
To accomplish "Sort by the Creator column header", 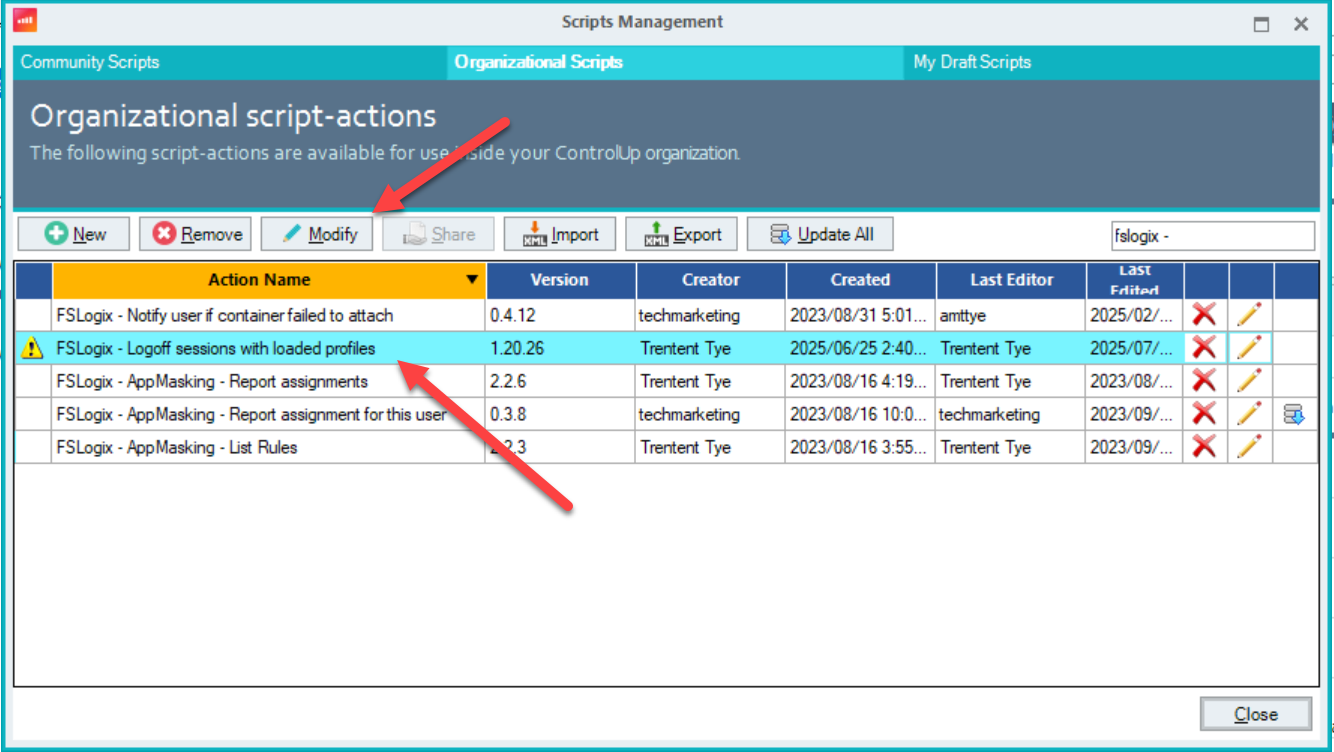I will click(711, 280).
